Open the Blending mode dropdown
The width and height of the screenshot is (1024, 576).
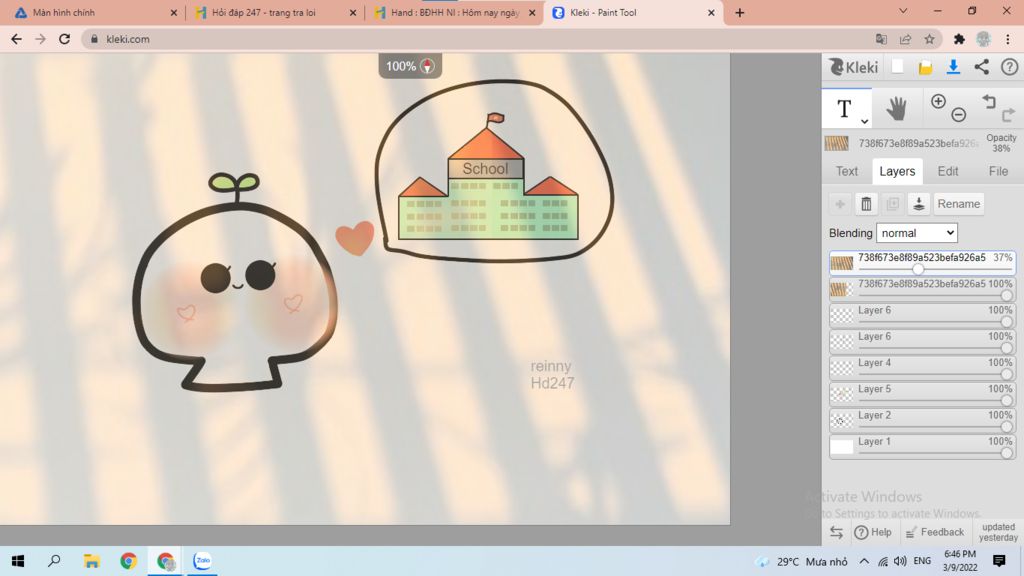pos(917,233)
